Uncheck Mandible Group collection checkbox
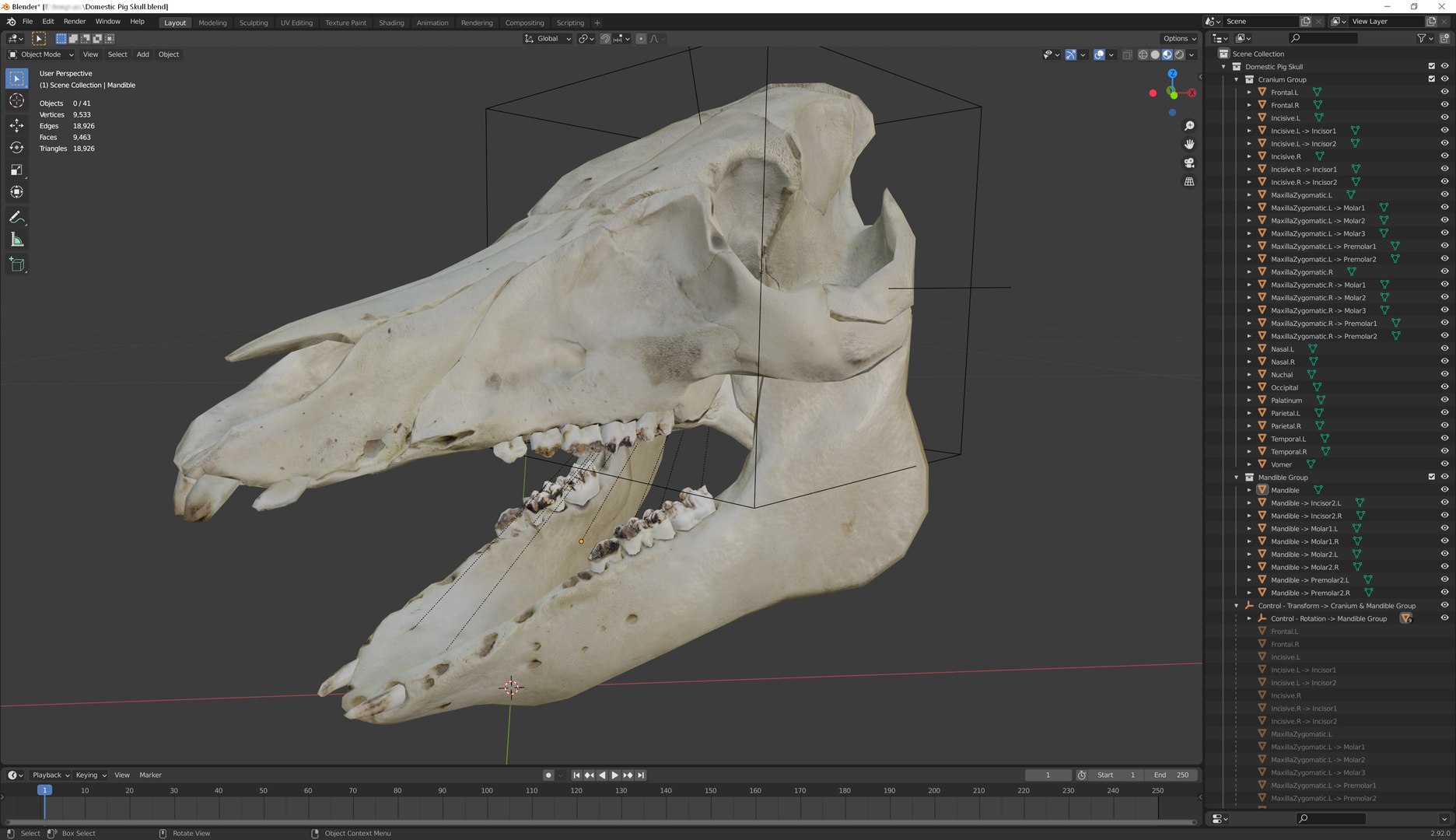The height and width of the screenshot is (840, 1456). (x=1432, y=477)
